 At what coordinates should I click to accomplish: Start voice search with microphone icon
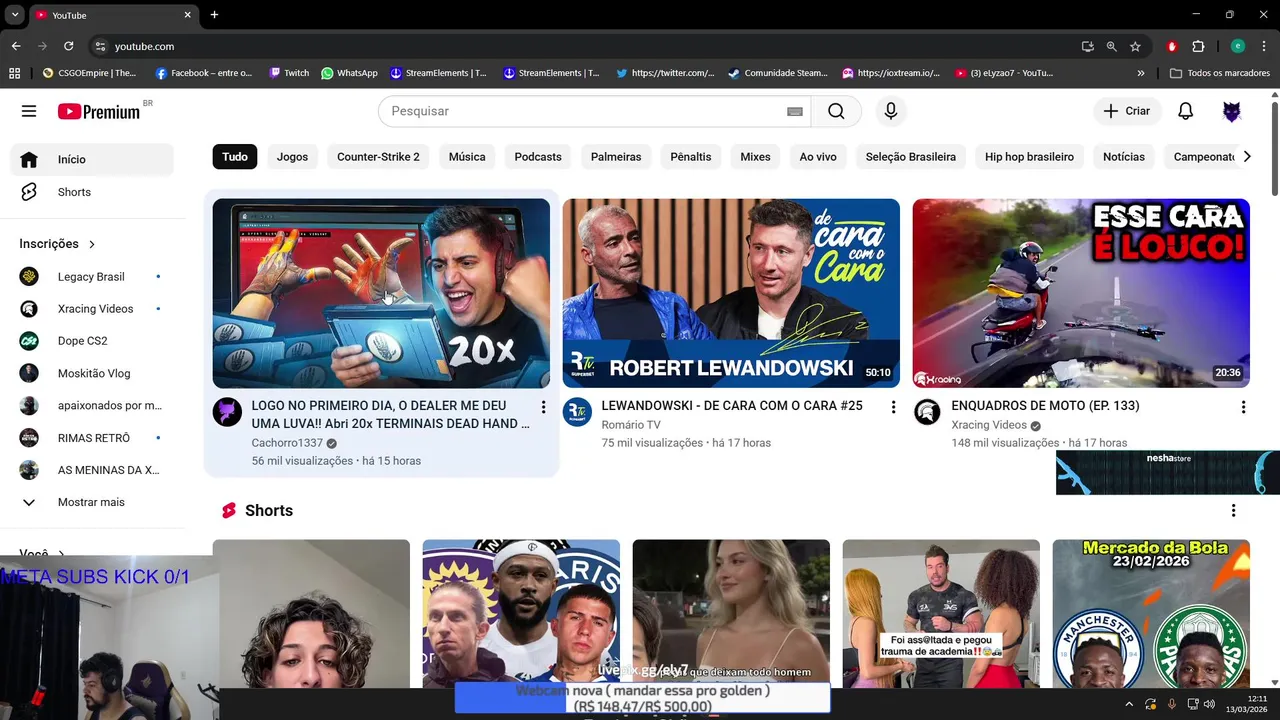[891, 111]
